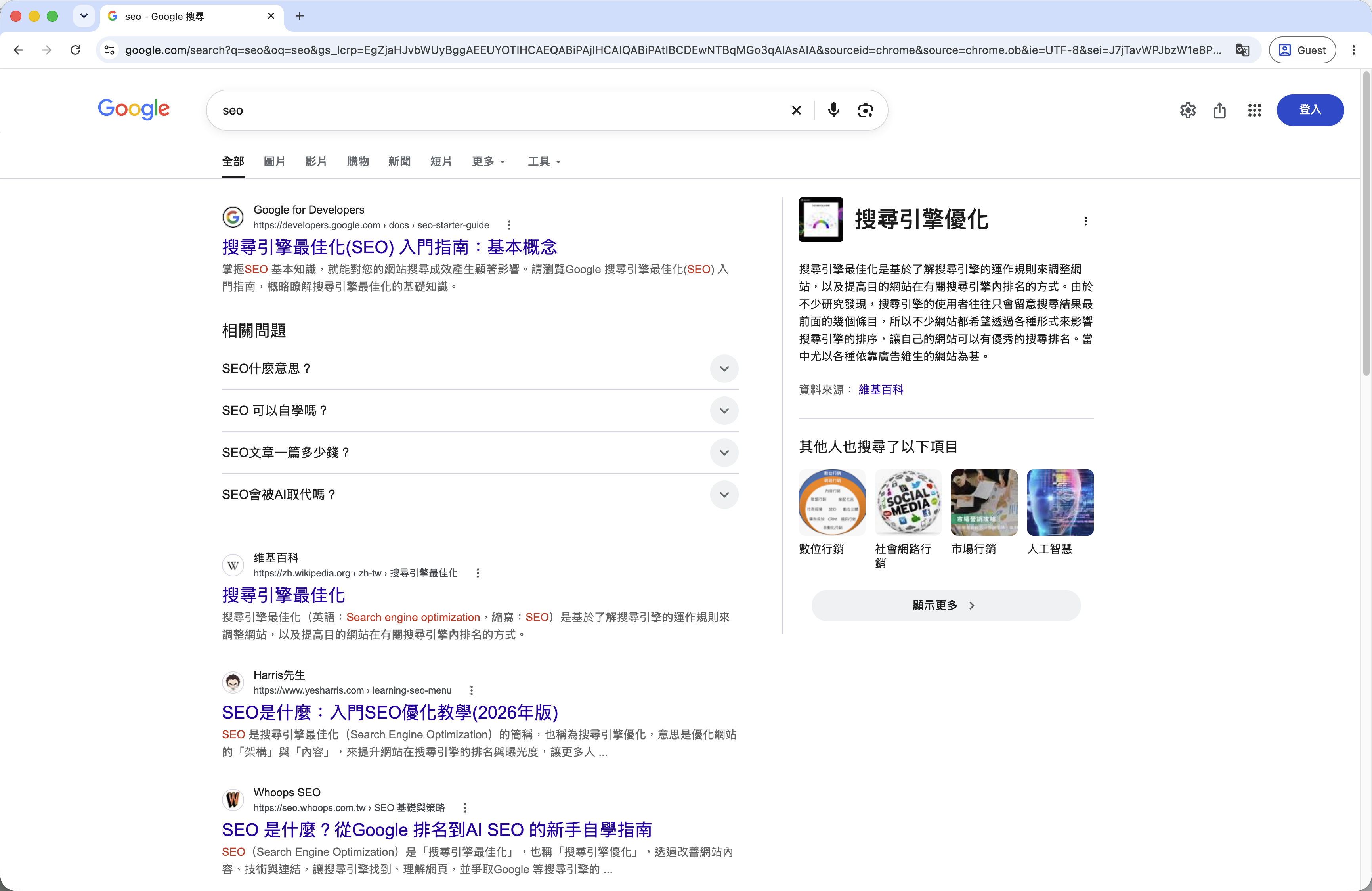Open 搜尋引擎最佳化(SEO) 入門指南 result link
The width and height of the screenshot is (1372, 891).
[x=390, y=247]
